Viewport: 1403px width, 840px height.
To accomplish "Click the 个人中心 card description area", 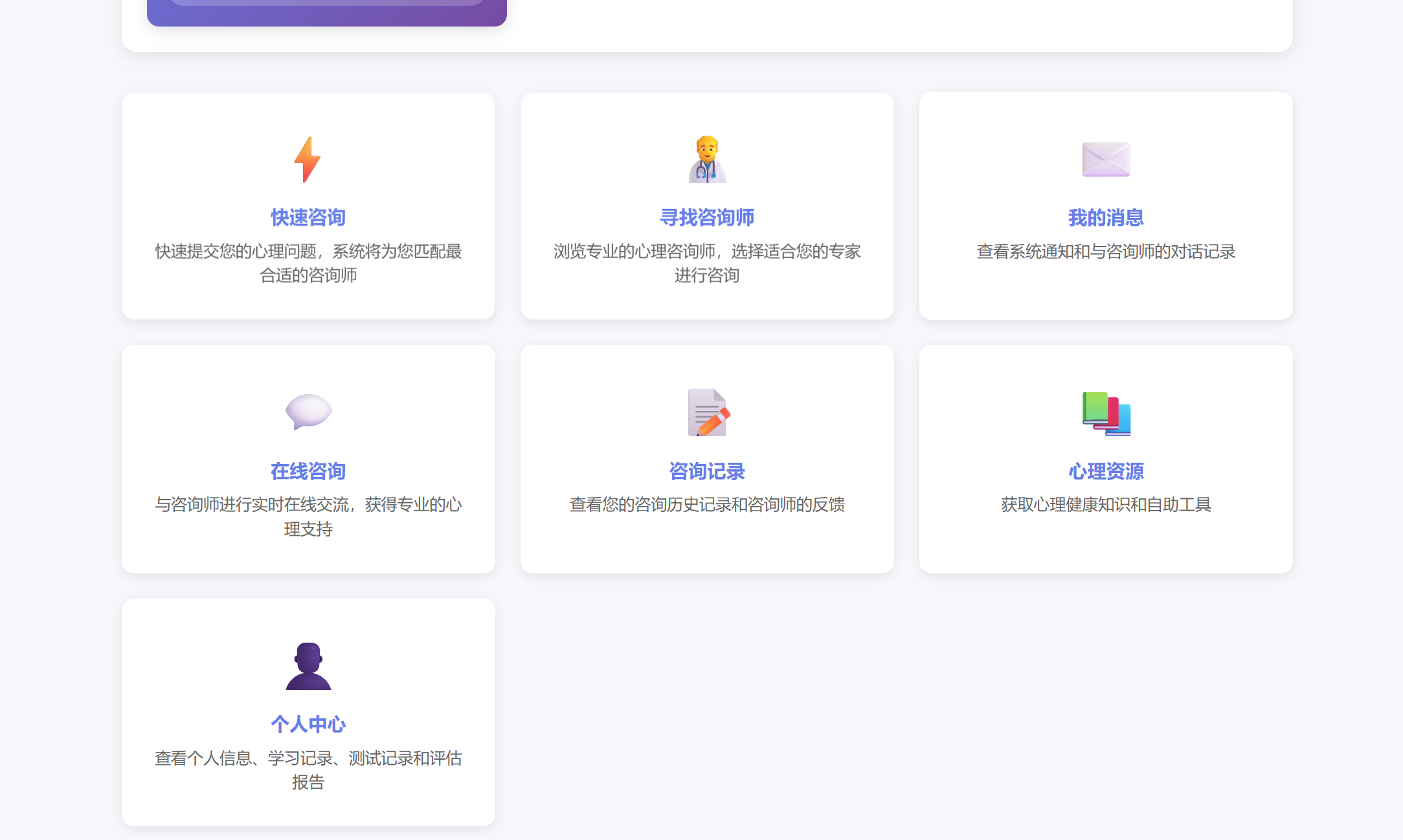I will tap(308, 770).
